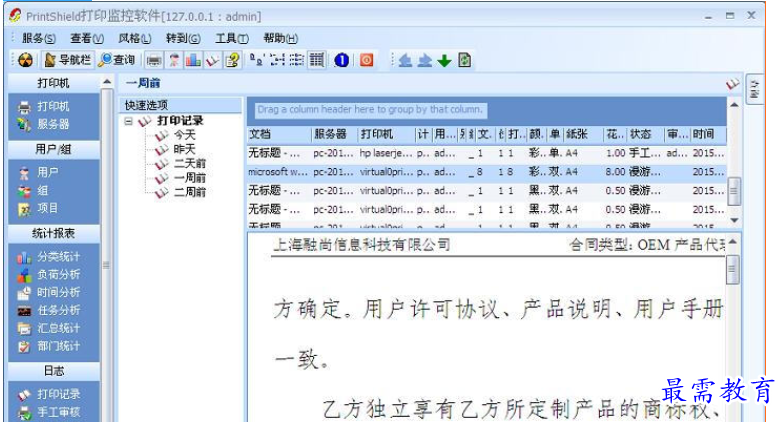Open 时间分析 report
This screenshot has height=422, width=783.
pos(49,292)
